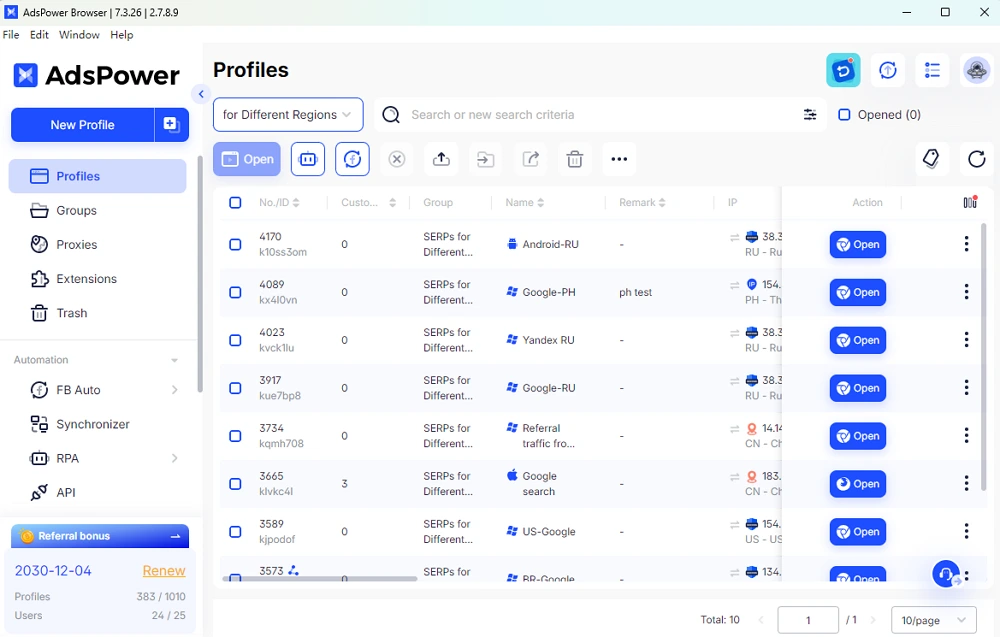Open the Referral traffic profile 3734
This screenshot has height=637, width=1000.
[x=857, y=436]
